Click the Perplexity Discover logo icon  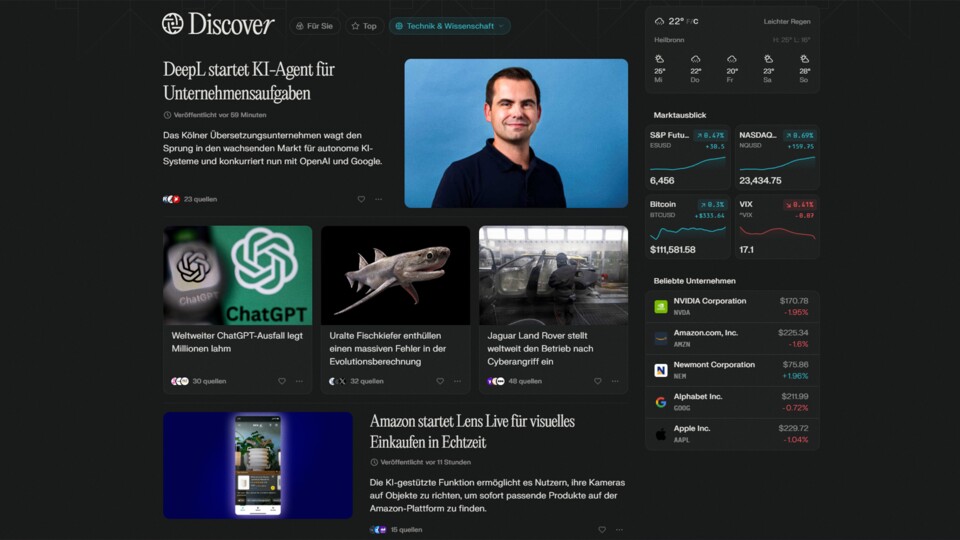tap(173, 24)
